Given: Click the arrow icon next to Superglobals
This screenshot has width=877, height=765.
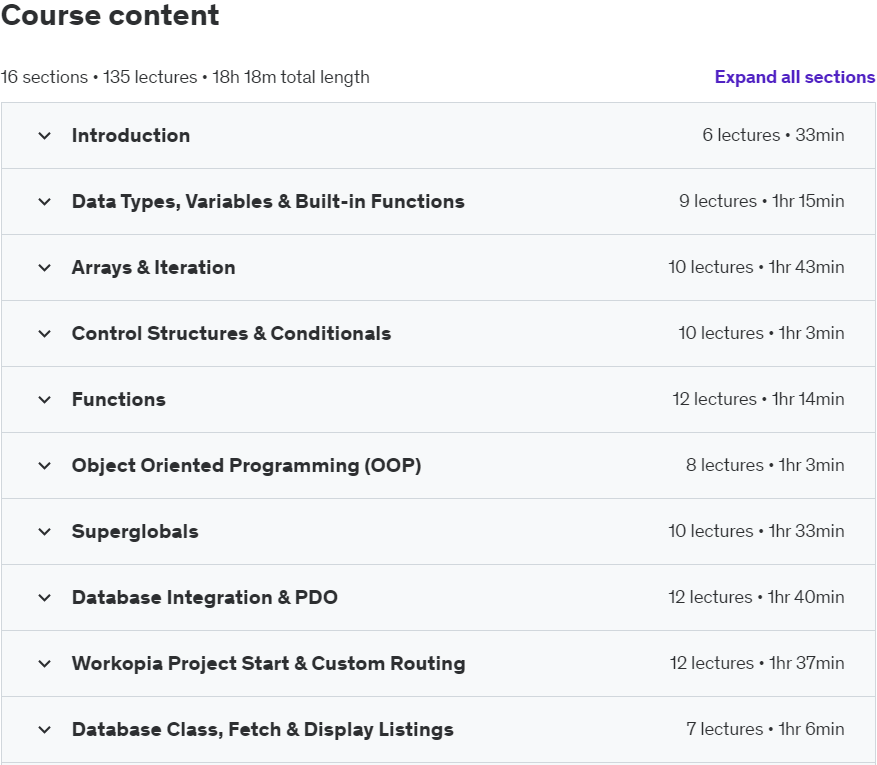Looking at the screenshot, I should [x=44, y=532].
